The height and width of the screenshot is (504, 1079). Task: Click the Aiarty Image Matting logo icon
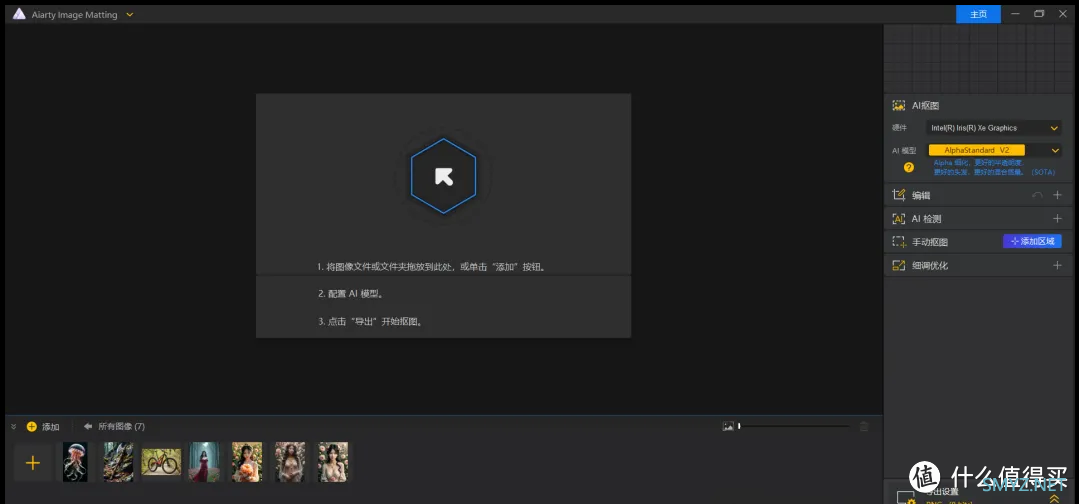pos(19,14)
